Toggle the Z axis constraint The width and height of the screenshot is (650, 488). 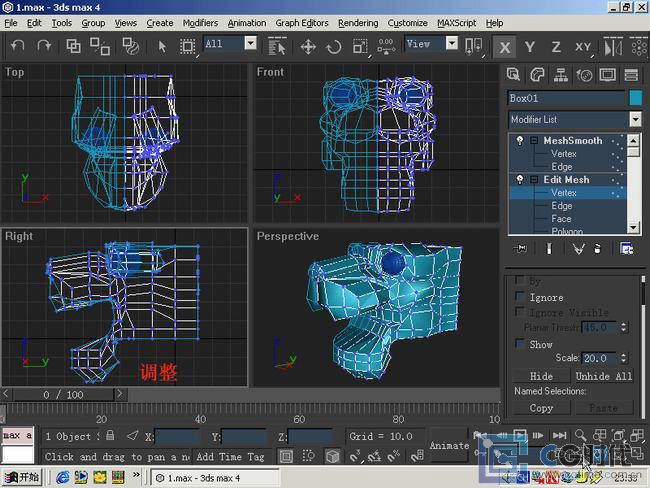tap(556, 47)
